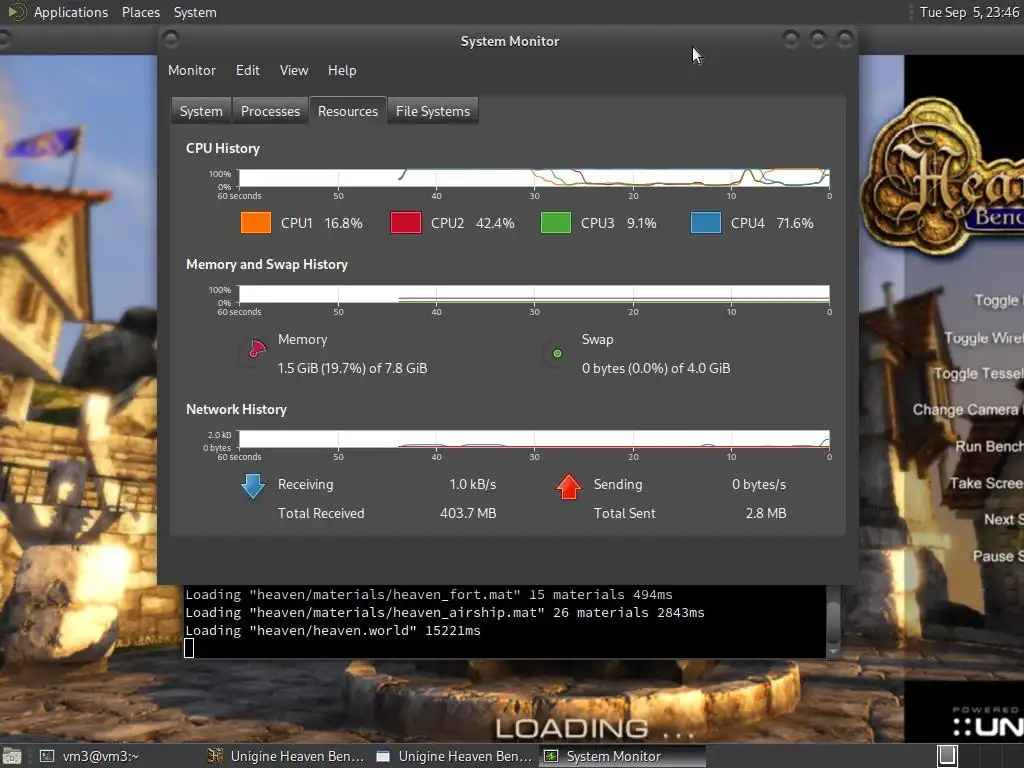Viewport: 1024px width, 768px height.
Task: Open the View menu
Action: coord(294,70)
